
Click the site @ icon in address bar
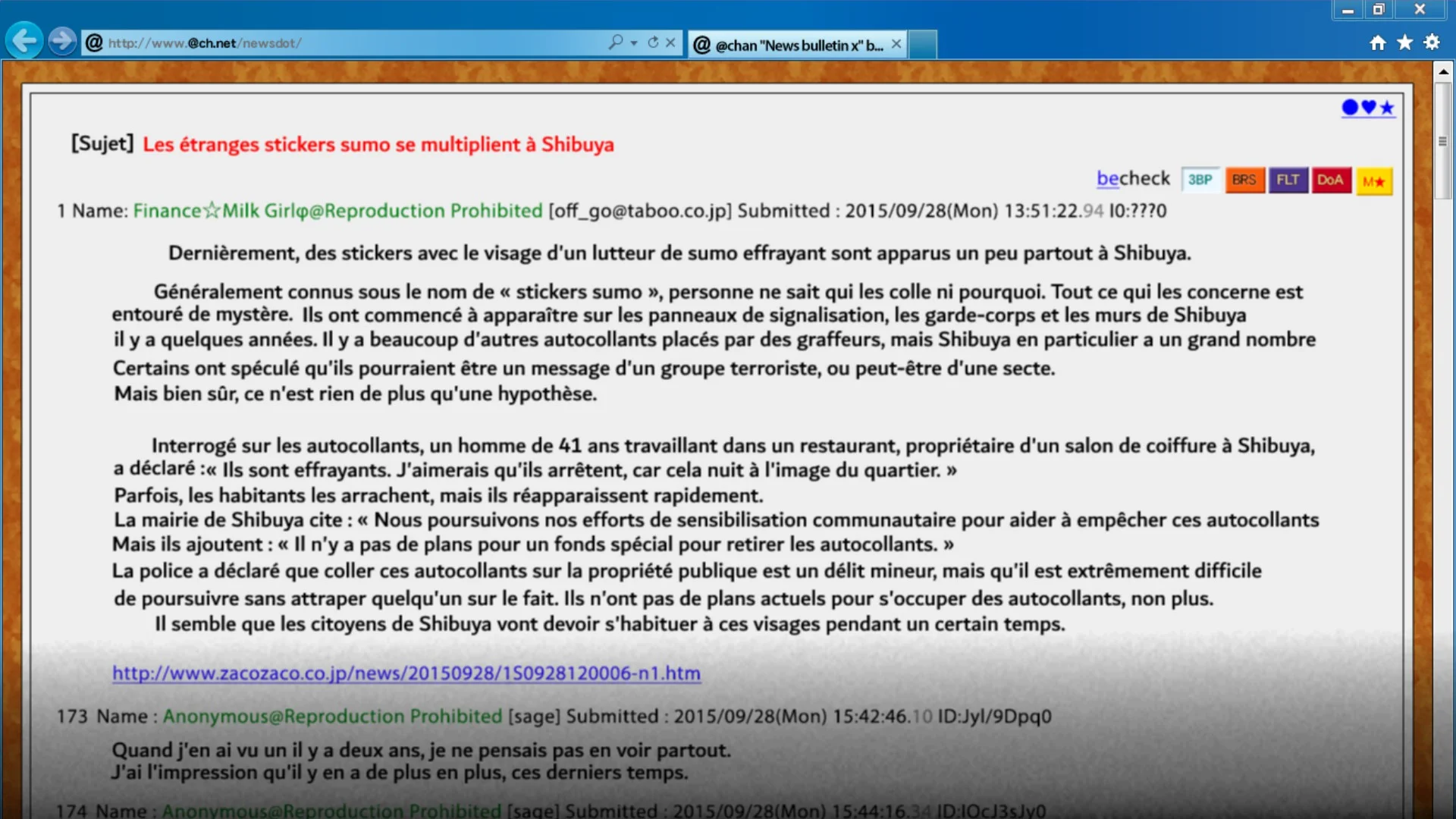pyautogui.click(x=94, y=42)
